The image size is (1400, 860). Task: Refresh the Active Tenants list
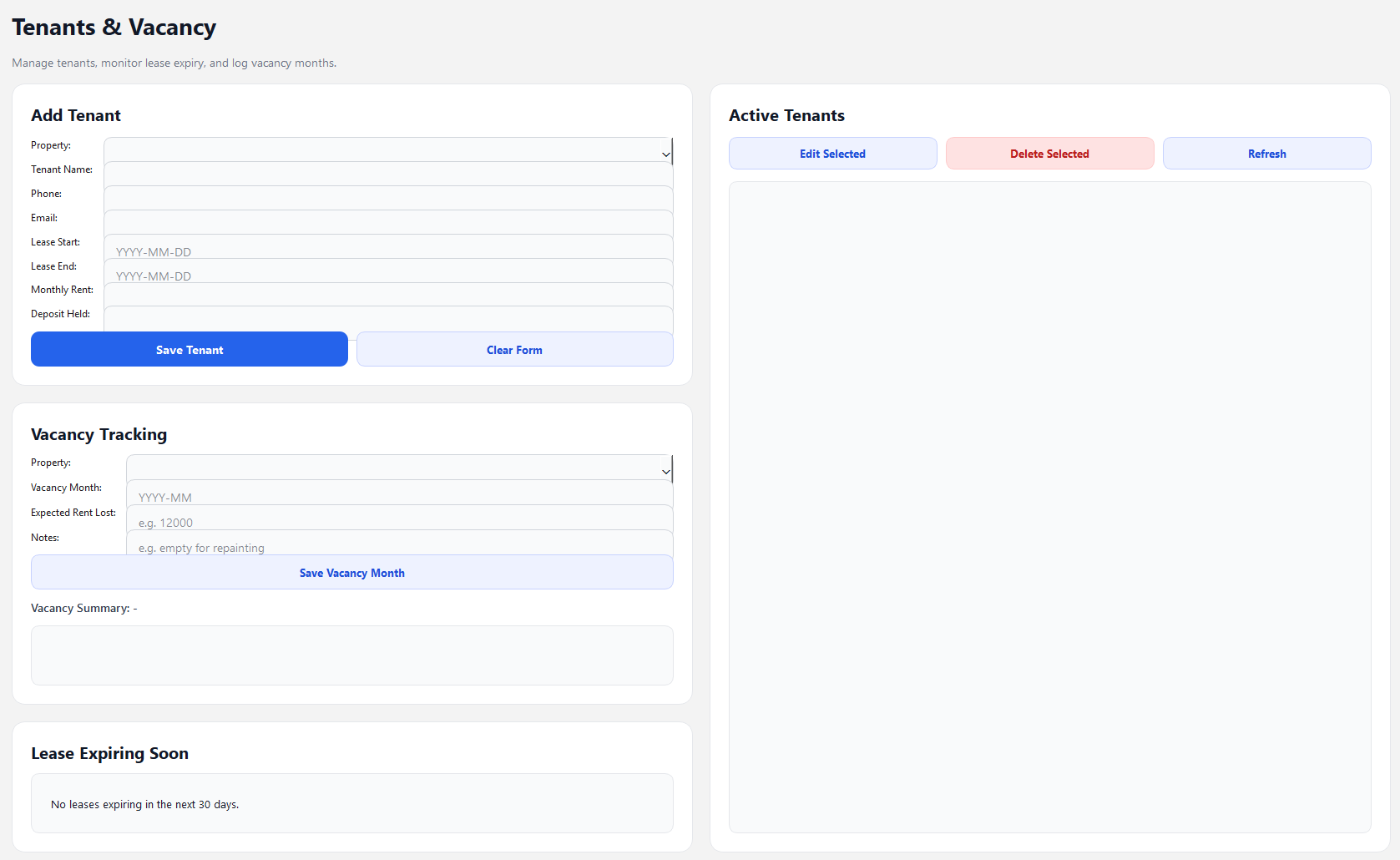[1267, 154]
